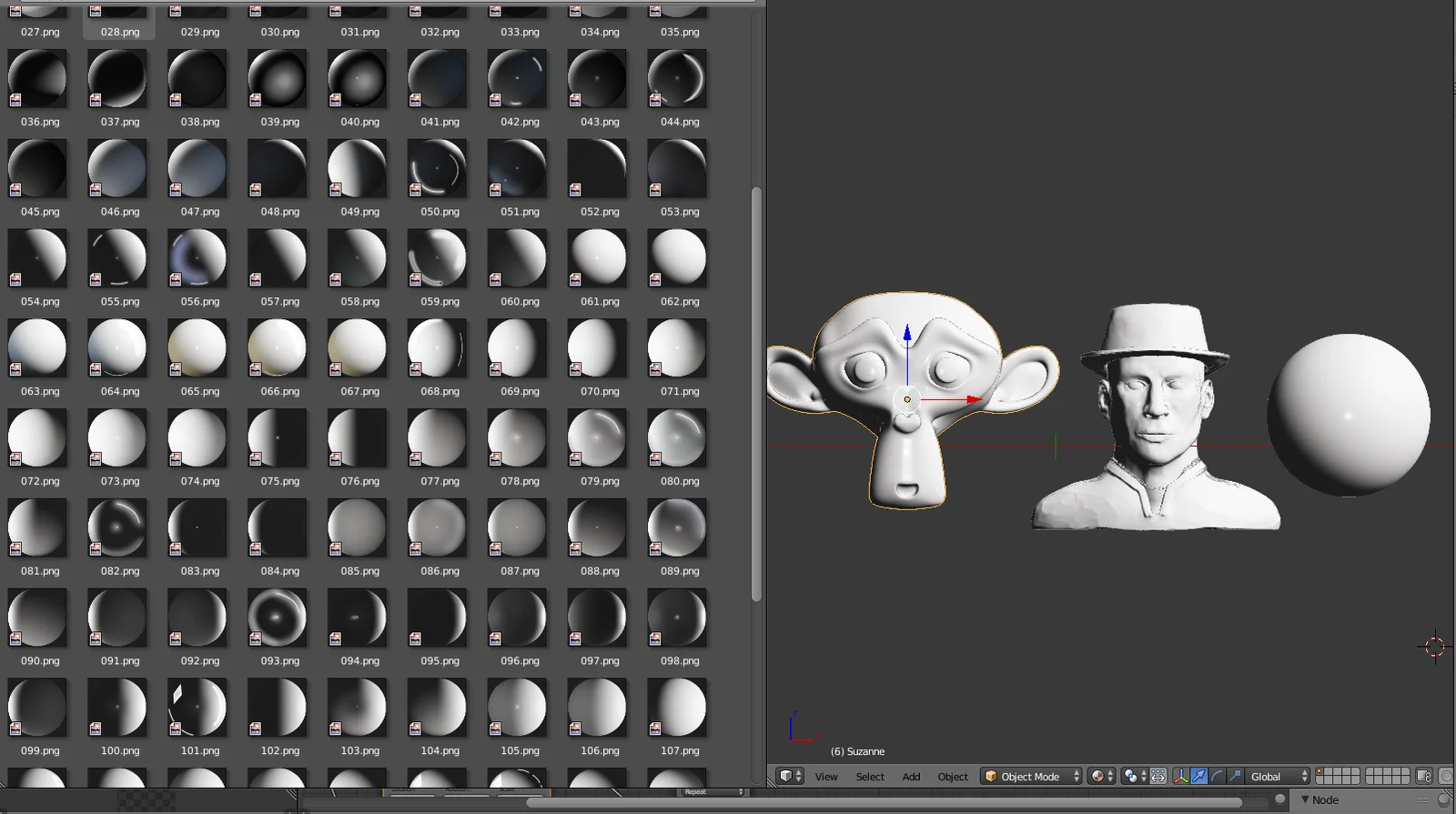Open the Global transform orientation dropdown
The height and width of the screenshot is (814, 1456).
click(x=1278, y=776)
